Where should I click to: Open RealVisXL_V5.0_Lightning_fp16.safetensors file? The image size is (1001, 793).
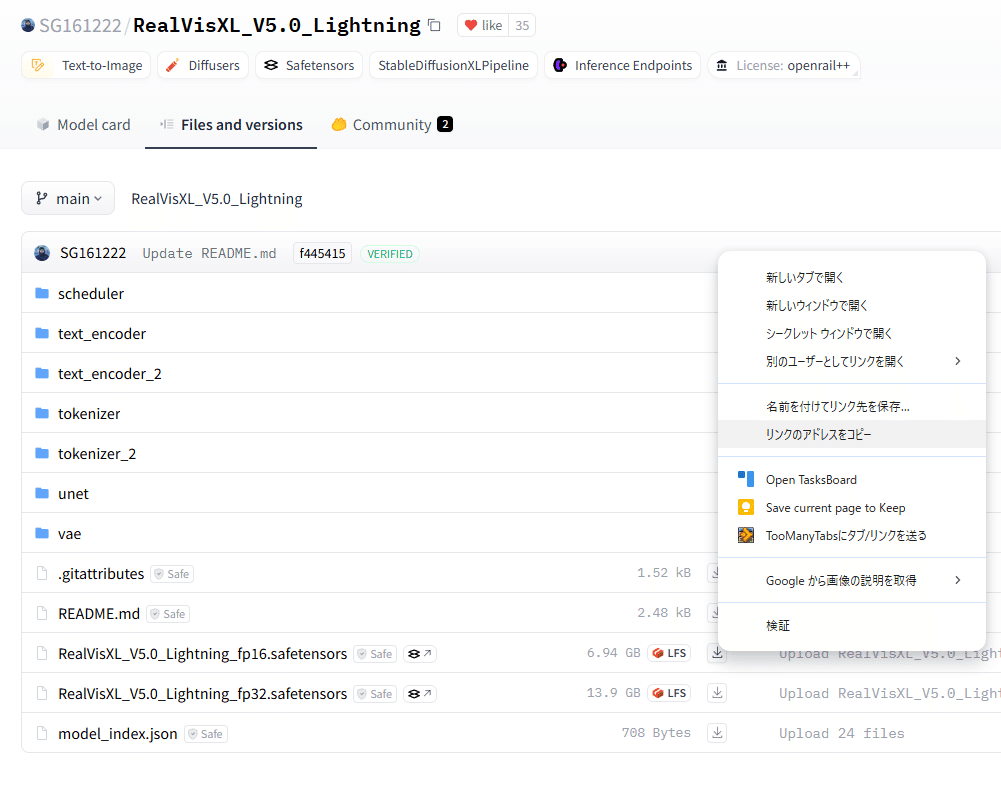202,654
